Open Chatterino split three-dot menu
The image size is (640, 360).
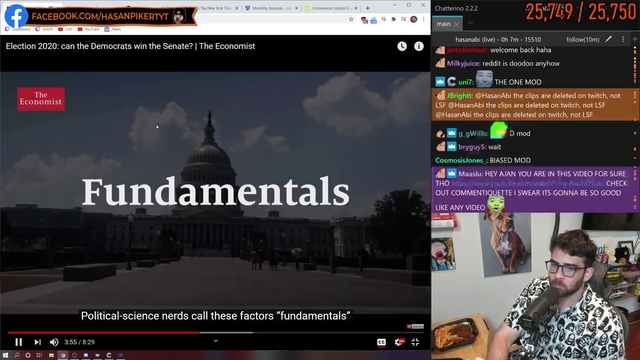coord(623,39)
